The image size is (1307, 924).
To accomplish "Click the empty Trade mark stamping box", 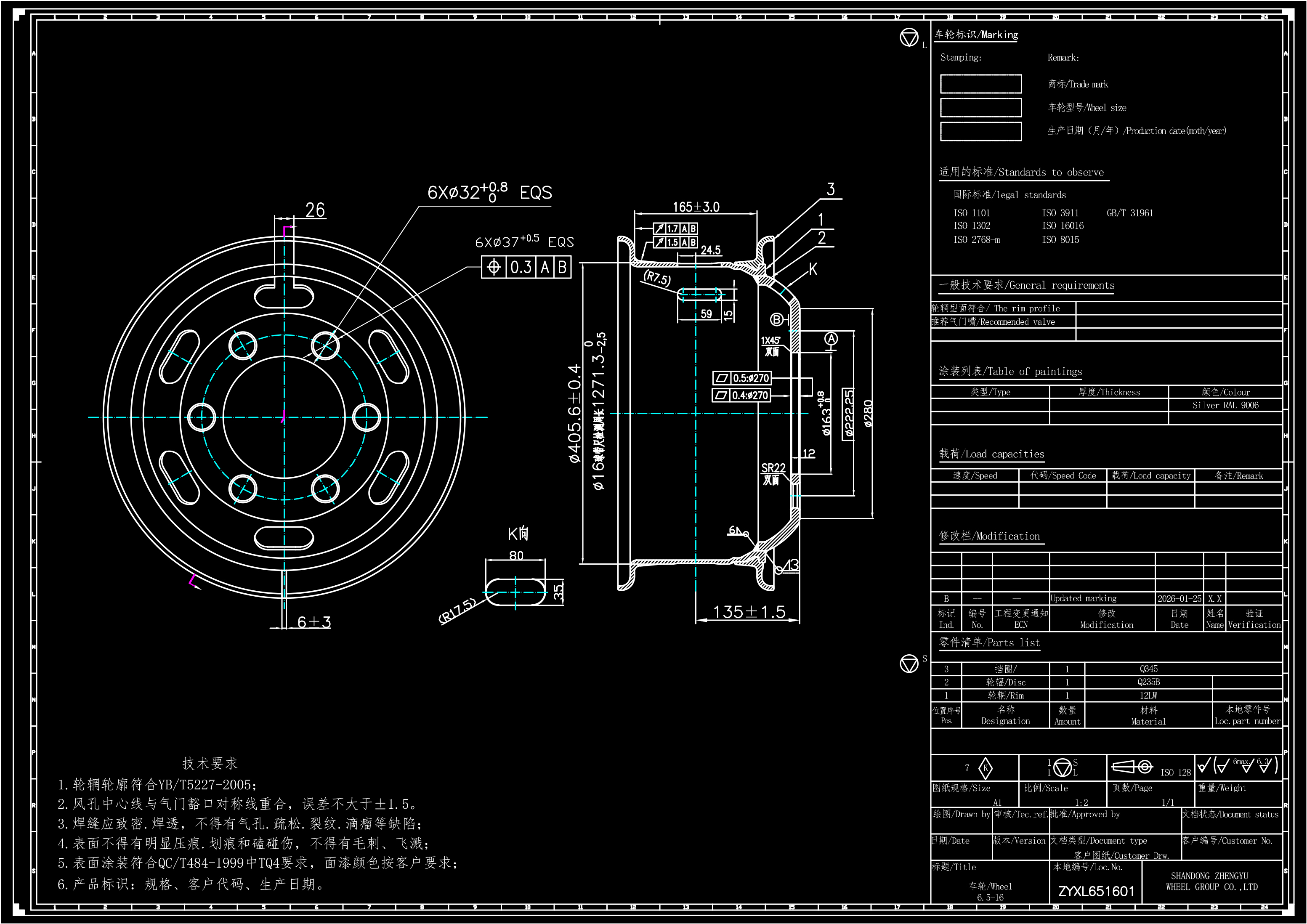I will pos(980,84).
